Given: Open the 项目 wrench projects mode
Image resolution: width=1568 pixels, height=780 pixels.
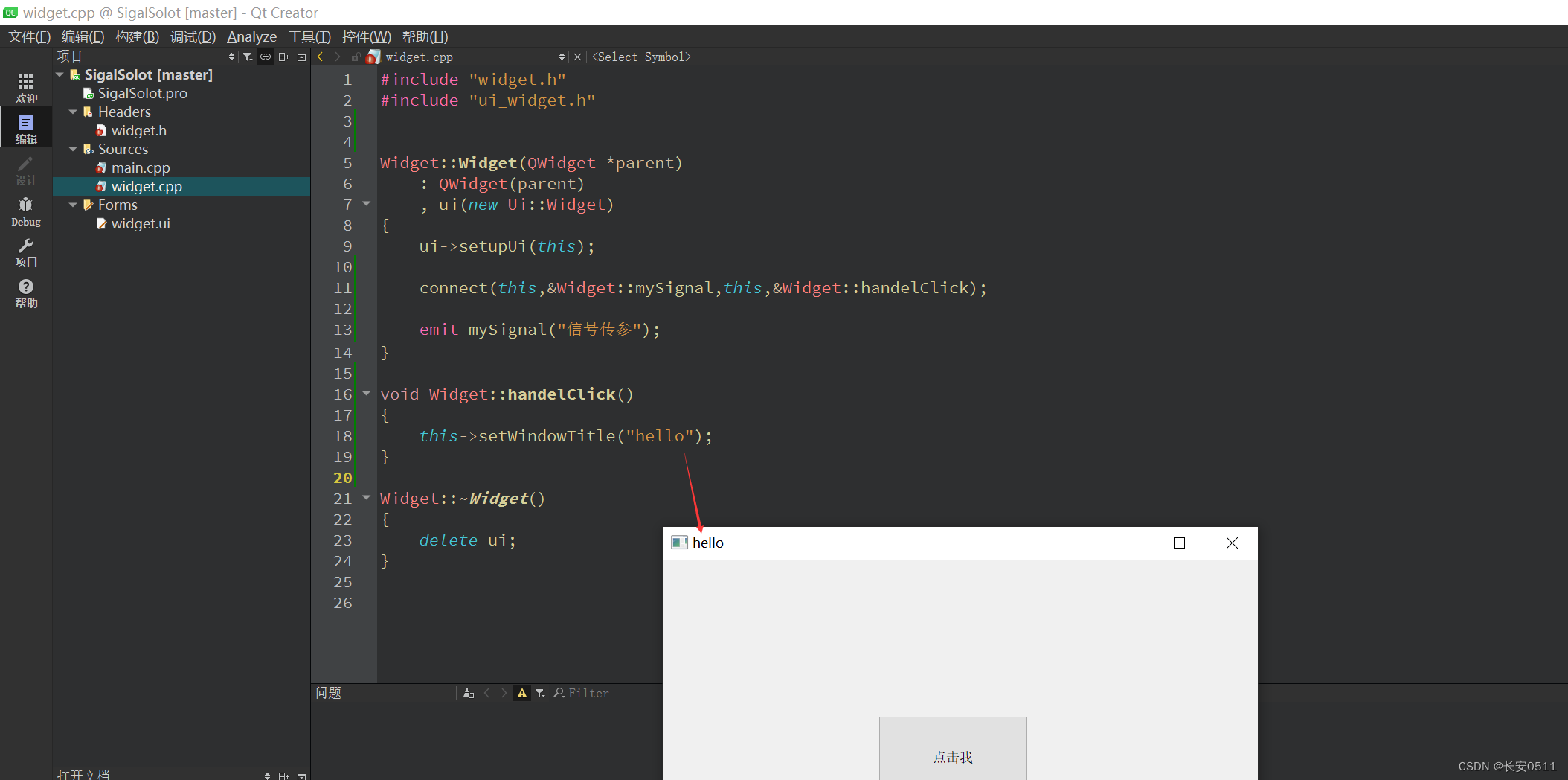Looking at the screenshot, I should click(x=26, y=253).
